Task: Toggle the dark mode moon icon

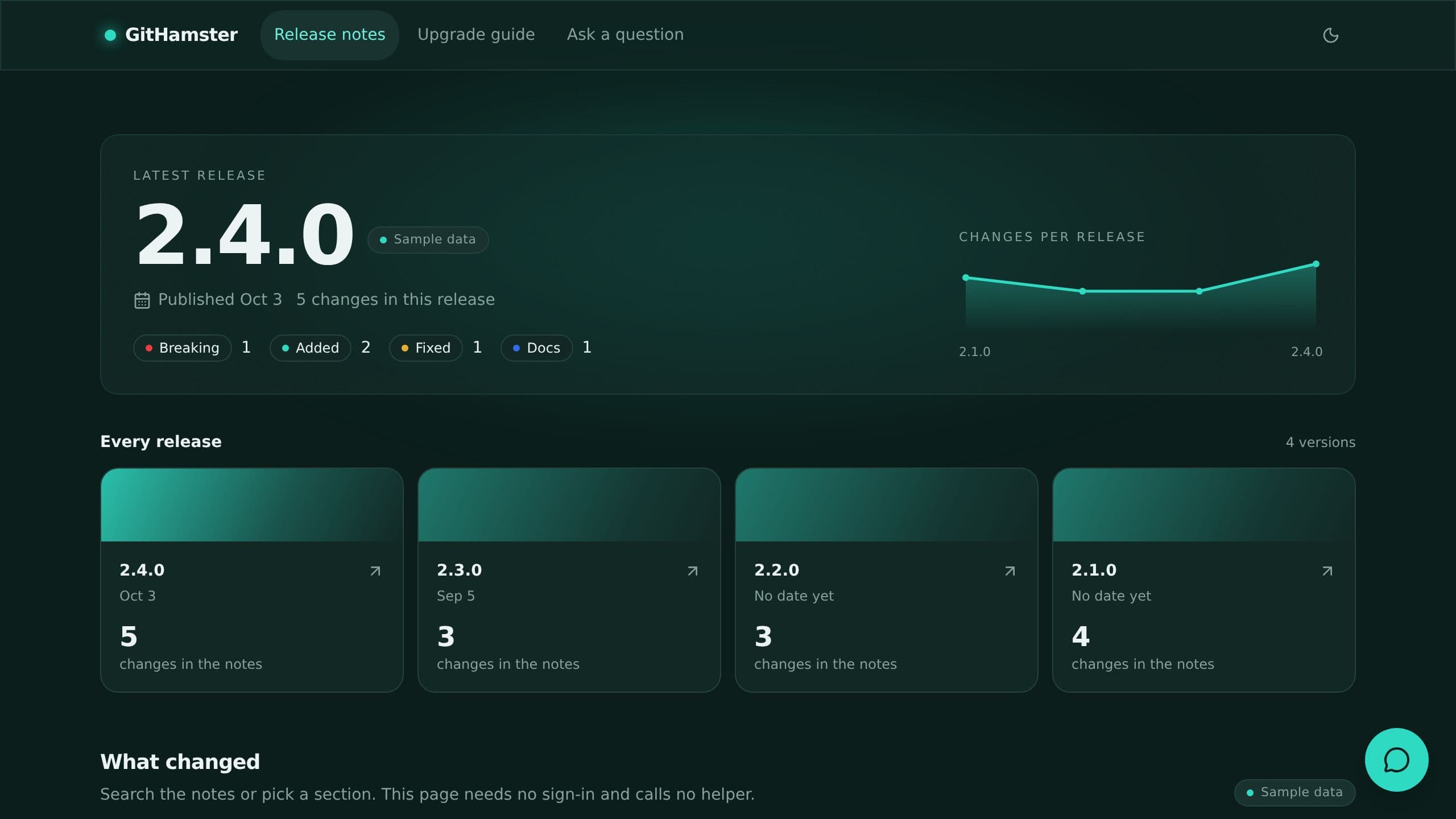Action: click(1330, 35)
